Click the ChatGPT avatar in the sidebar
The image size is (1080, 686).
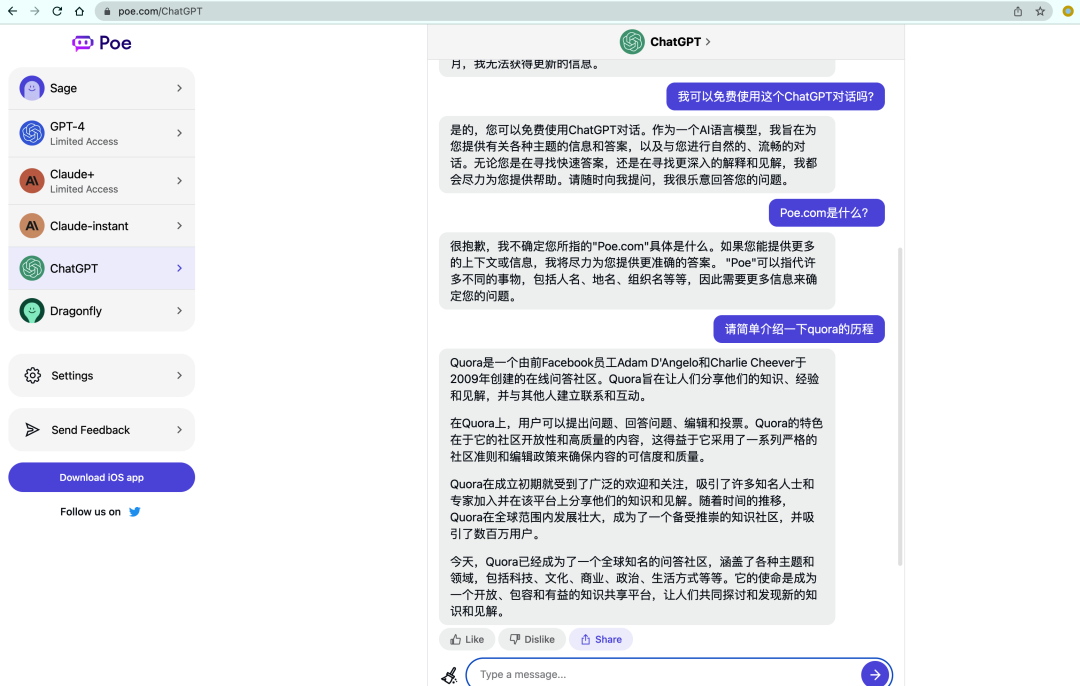pyautogui.click(x=32, y=269)
